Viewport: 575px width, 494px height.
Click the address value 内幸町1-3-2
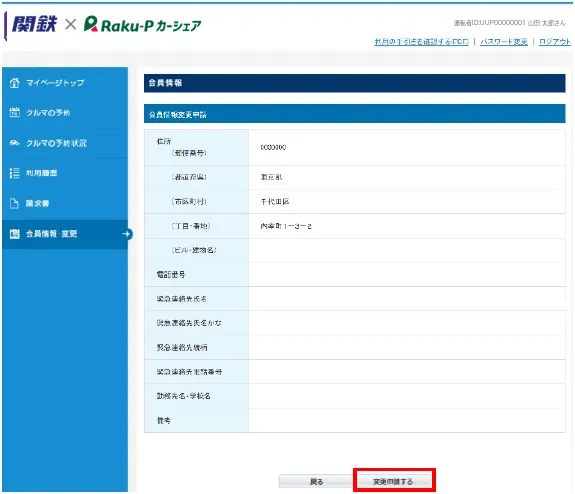coord(286,226)
